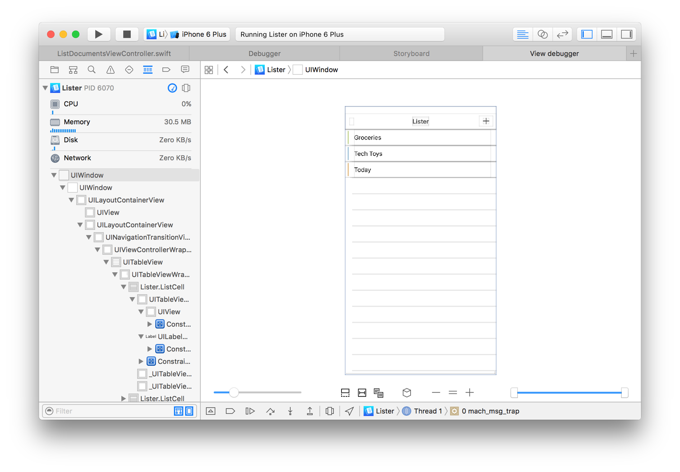Open the Breakpoint navigator
680x472 pixels.
(166, 69)
